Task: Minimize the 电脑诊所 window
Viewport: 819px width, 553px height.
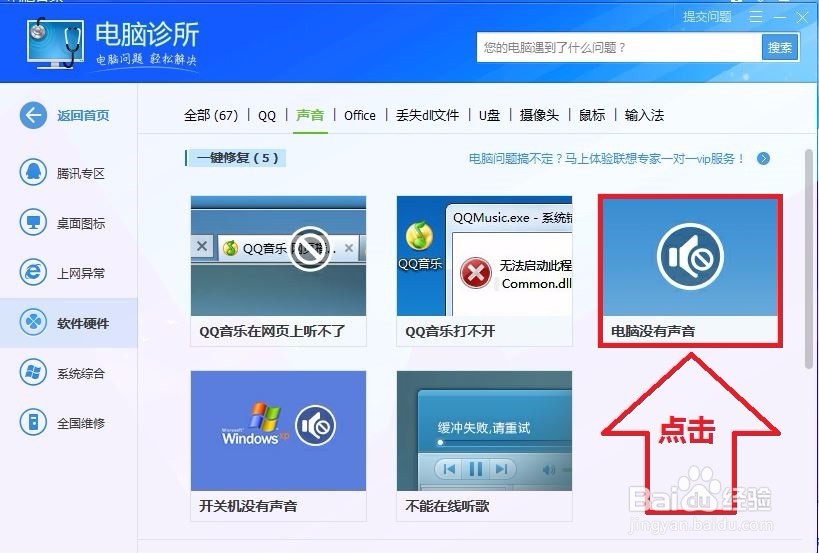Action: click(780, 17)
